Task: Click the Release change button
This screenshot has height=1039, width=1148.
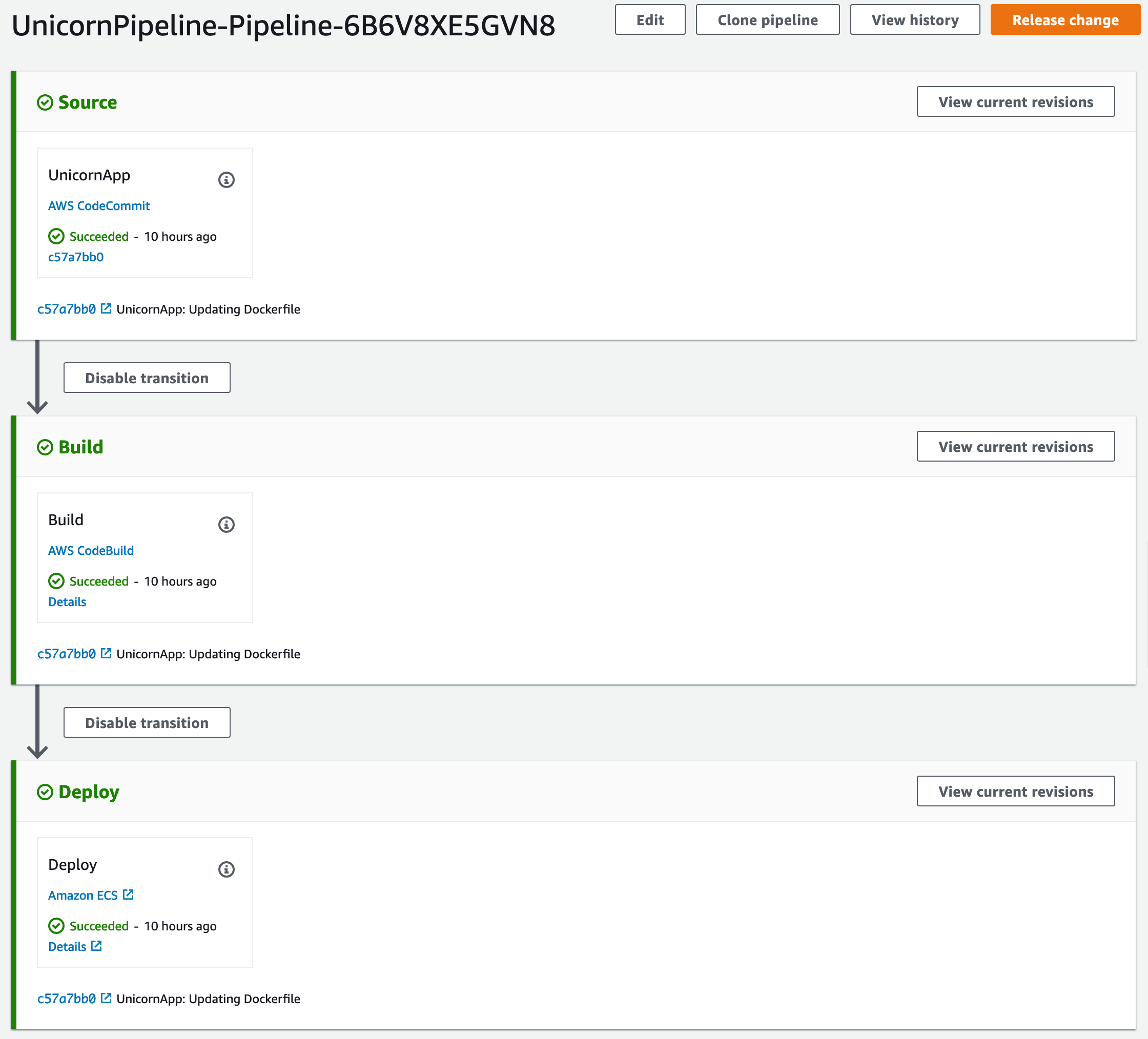Action: coord(1065,20)
